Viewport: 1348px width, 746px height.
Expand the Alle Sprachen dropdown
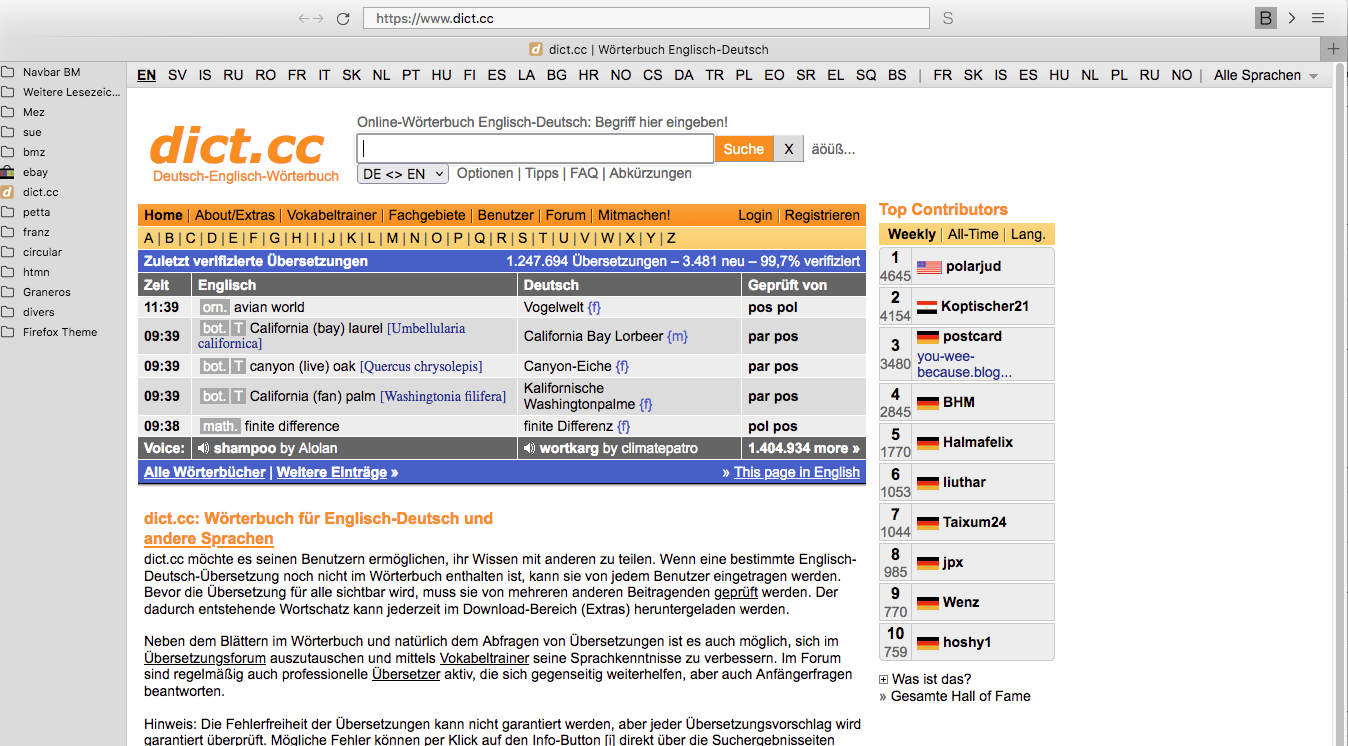1265,75
